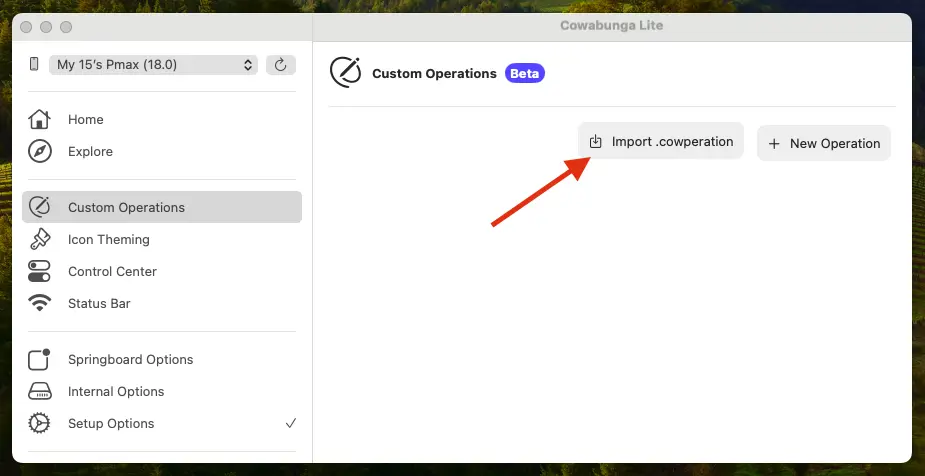Click the Internal Options drive icon
925x476 pixels.
40,392
